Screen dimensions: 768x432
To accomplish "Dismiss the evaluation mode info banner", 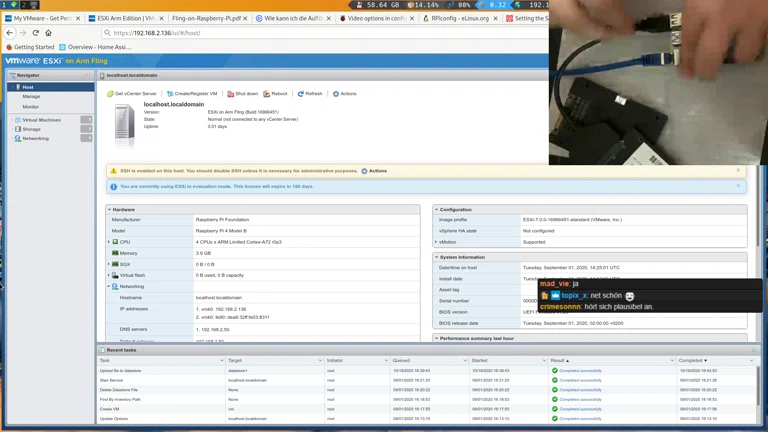I will [738, 186].
